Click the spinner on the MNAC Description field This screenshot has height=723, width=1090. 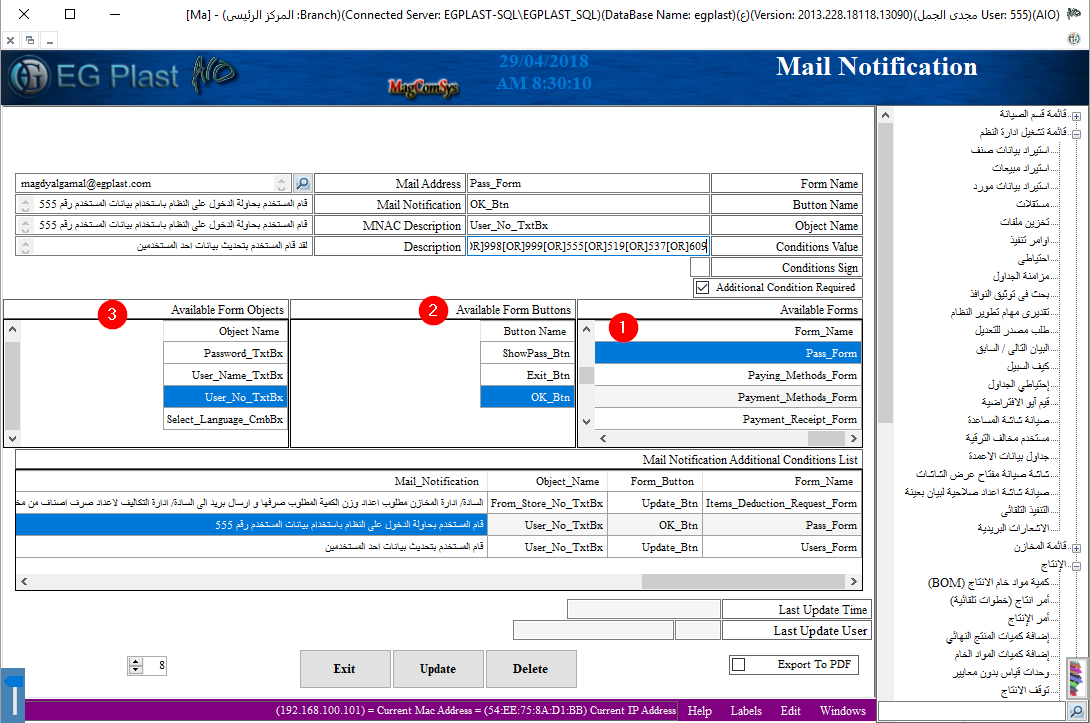(26, 226)
